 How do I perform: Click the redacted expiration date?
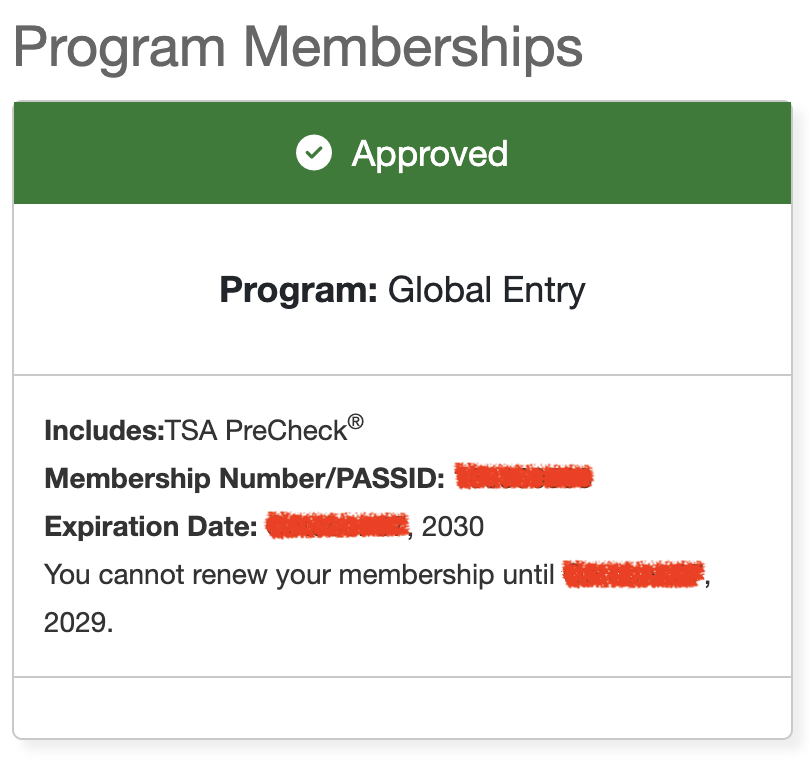click(337, 525)
